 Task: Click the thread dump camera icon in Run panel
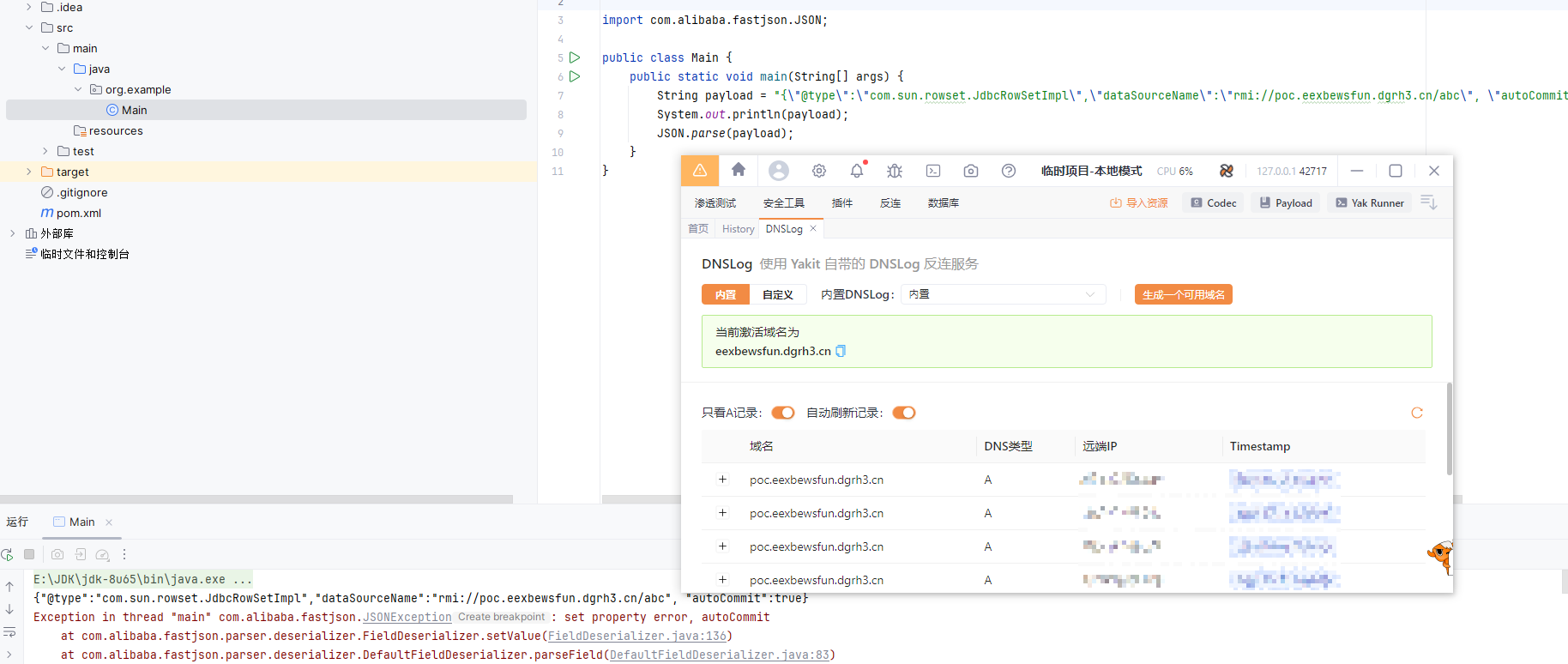tap(57, 554)
